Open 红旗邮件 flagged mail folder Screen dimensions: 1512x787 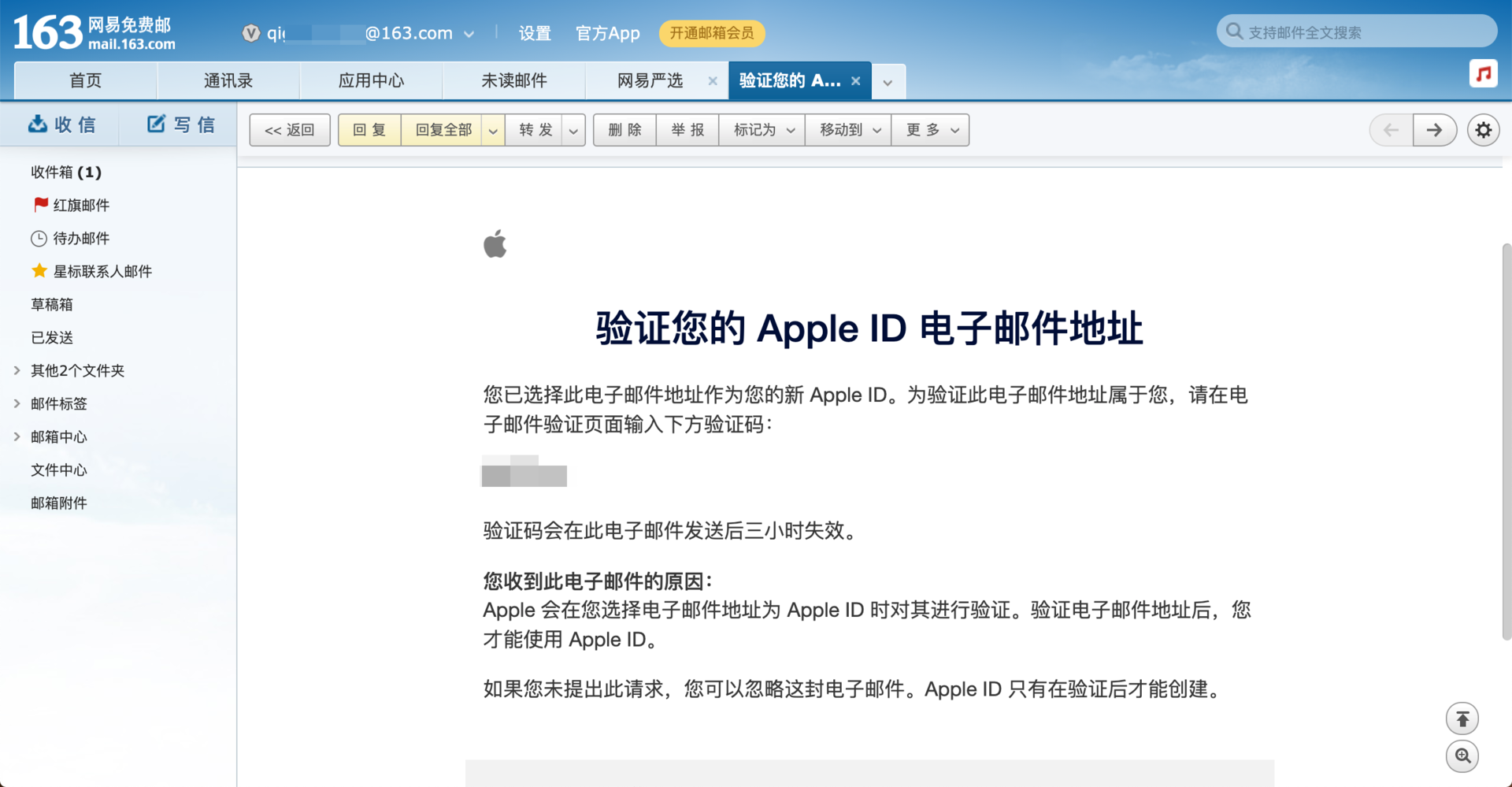coord(80,205)
